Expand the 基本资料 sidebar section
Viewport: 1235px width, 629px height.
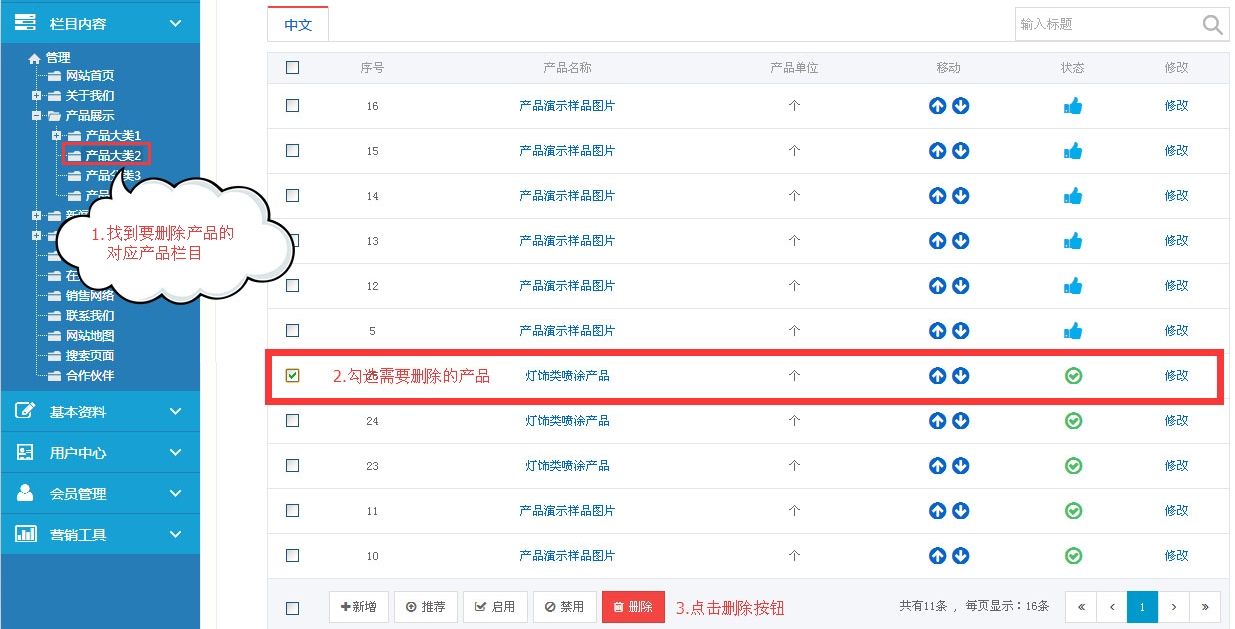click(100, 412)
